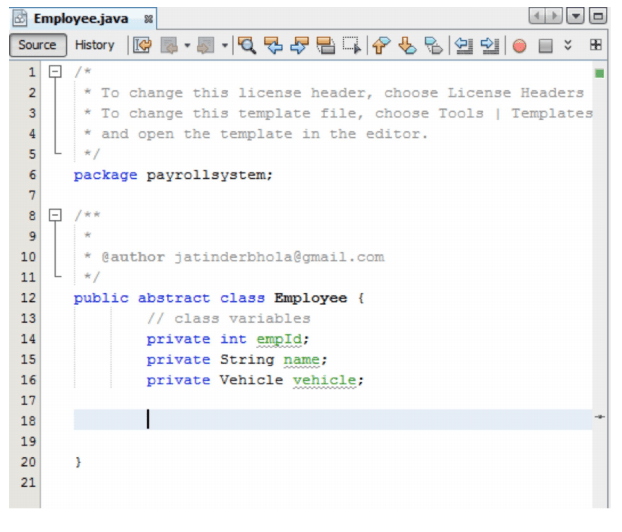622x532 pixels.
Task: Click the 'abstract' keyword on line 12
Action: coord(174,298)
